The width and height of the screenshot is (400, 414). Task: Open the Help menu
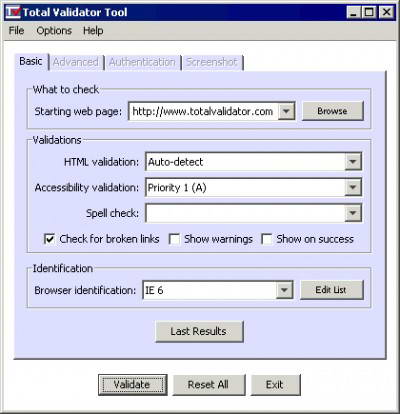pyautogui.click(x=93, y=31)
